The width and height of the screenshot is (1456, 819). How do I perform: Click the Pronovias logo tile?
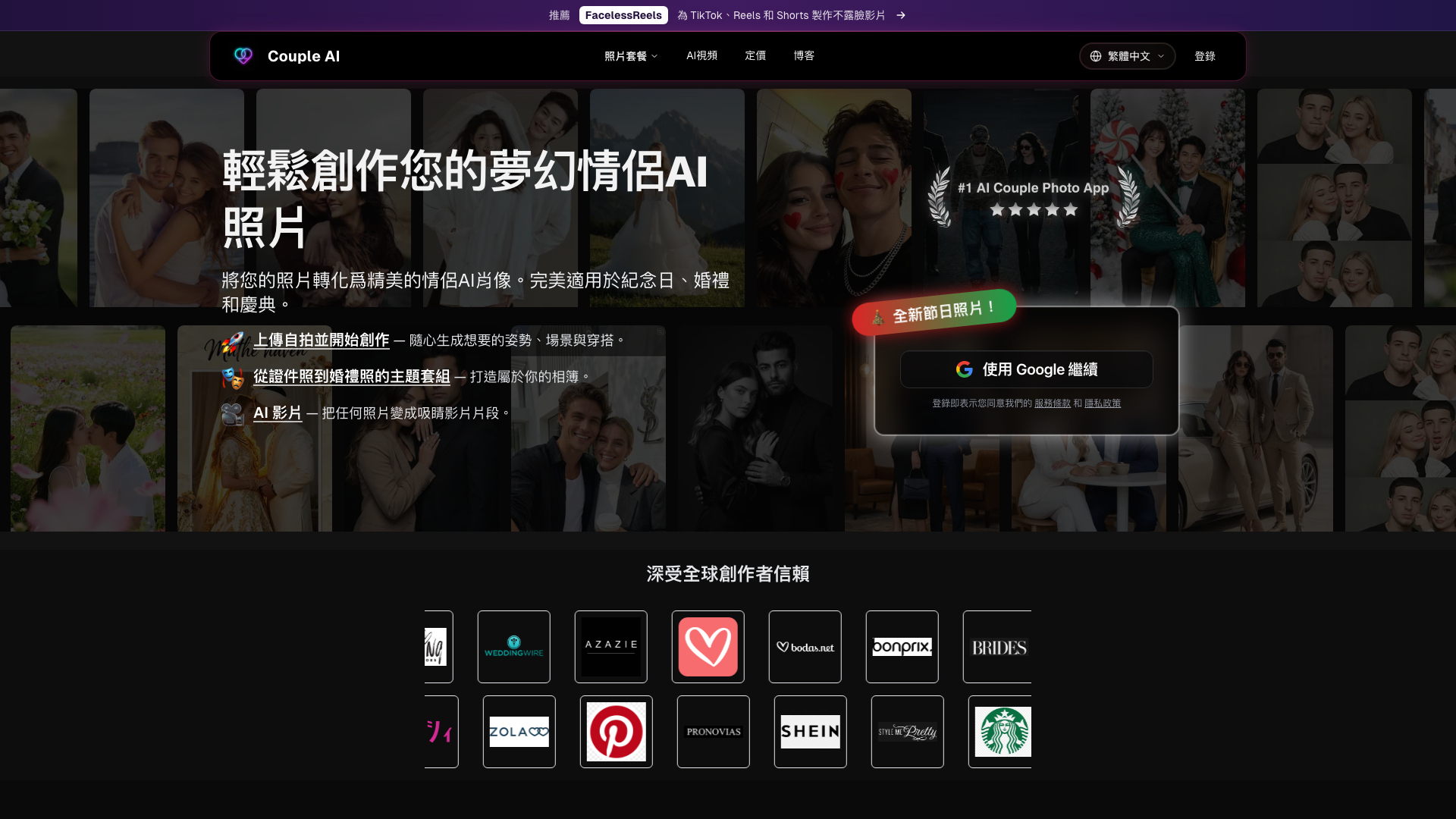[x=714, y=732]
